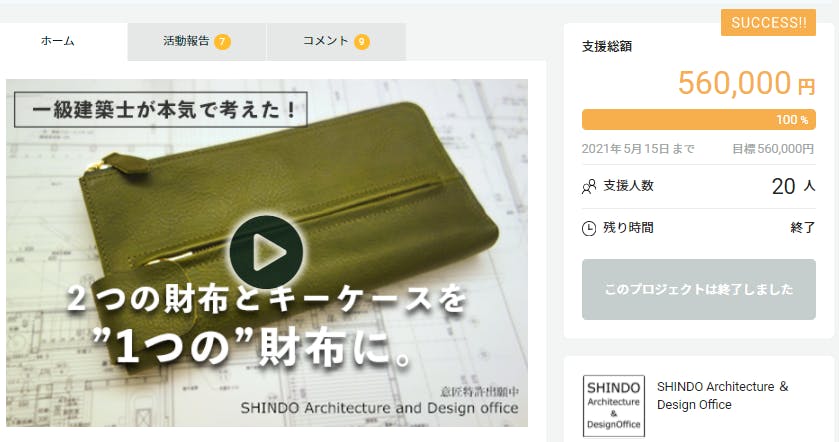This screenshot has height=442, width=839.
Task: Click このプロジェクトは終了しました button
Action: (699, 289)
